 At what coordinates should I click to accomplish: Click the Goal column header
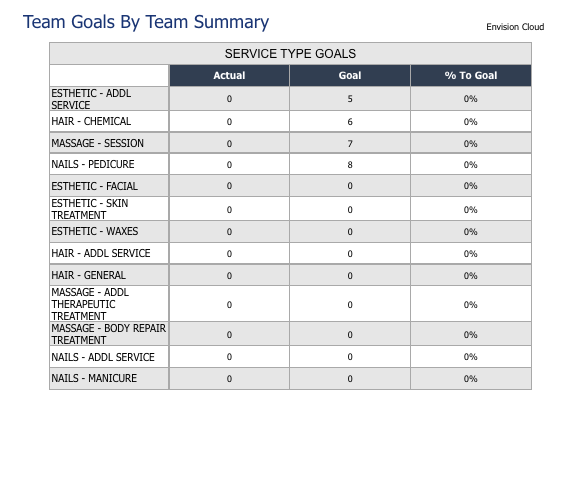point(350,75)
